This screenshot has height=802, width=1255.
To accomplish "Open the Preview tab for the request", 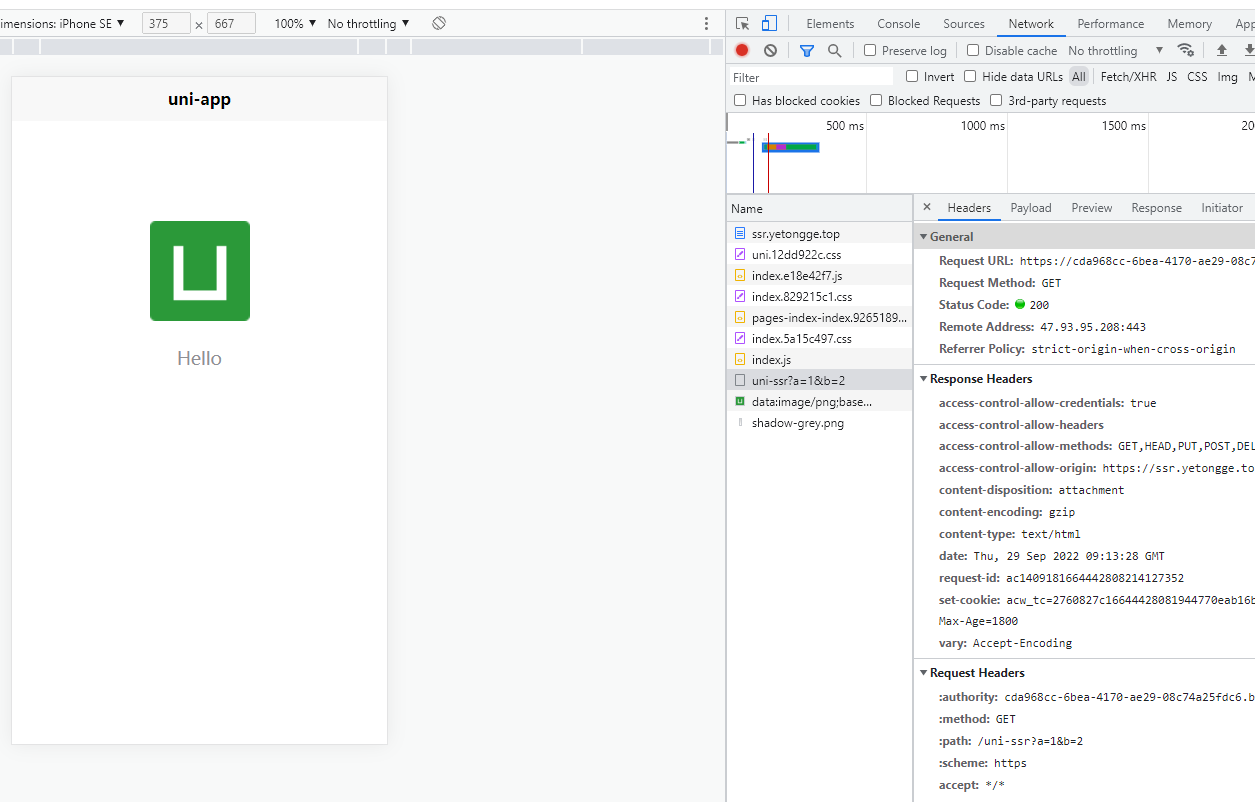I will pos(1091,208).
